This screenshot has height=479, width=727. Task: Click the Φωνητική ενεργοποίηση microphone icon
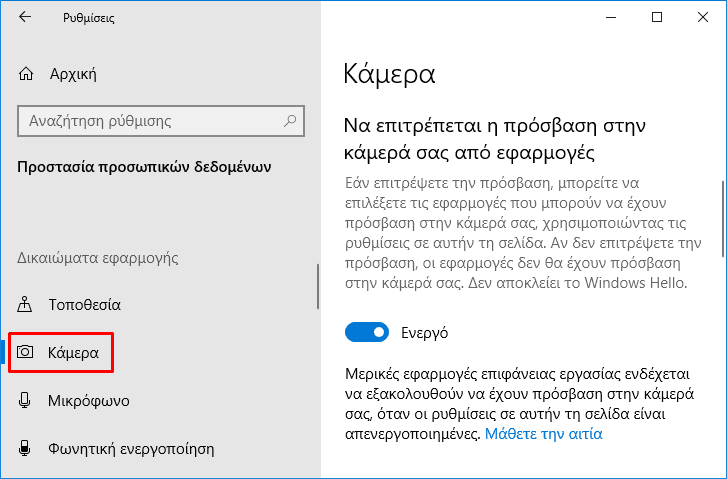click(x=25, y=448)
